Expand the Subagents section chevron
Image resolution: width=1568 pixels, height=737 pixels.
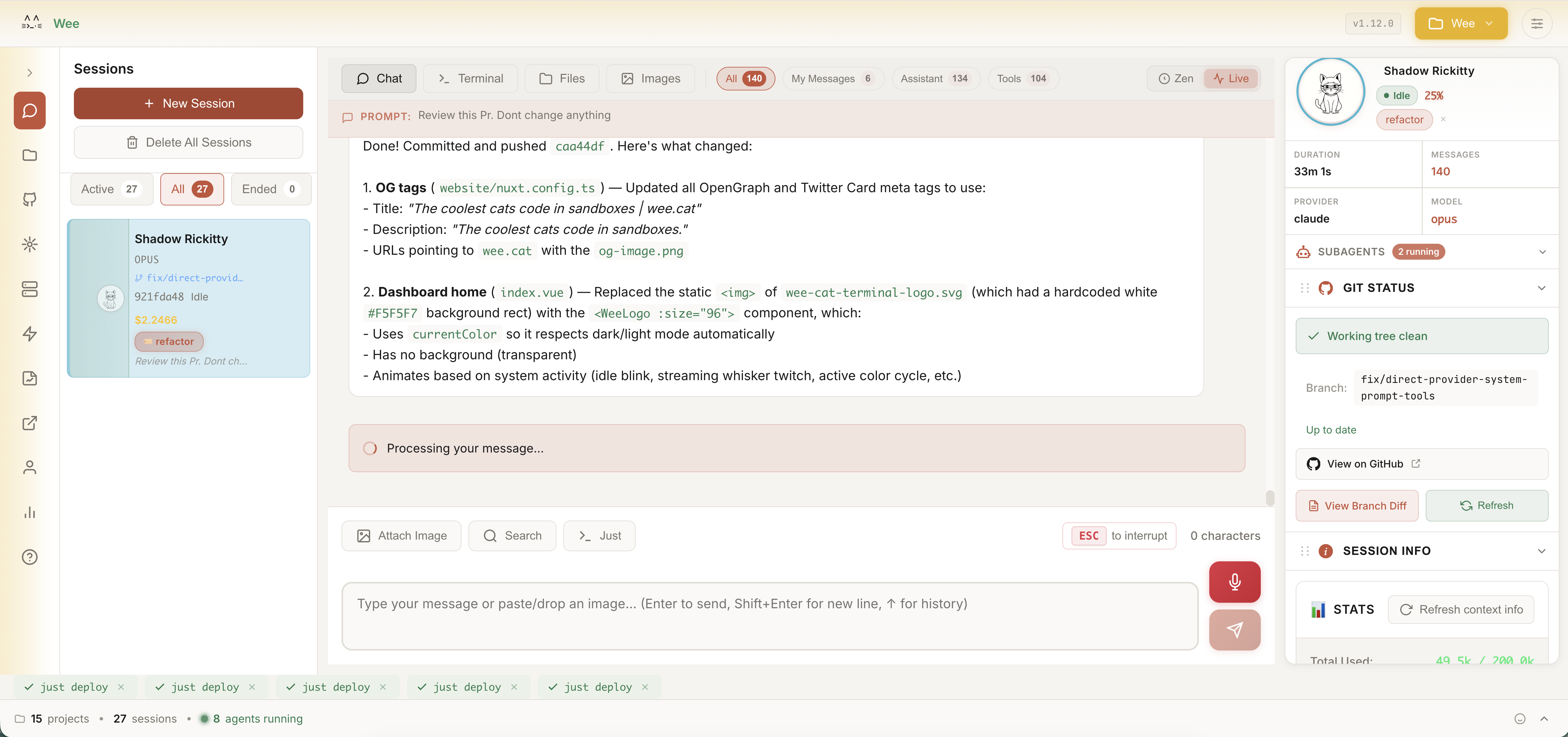click(x=1542, y=252)
